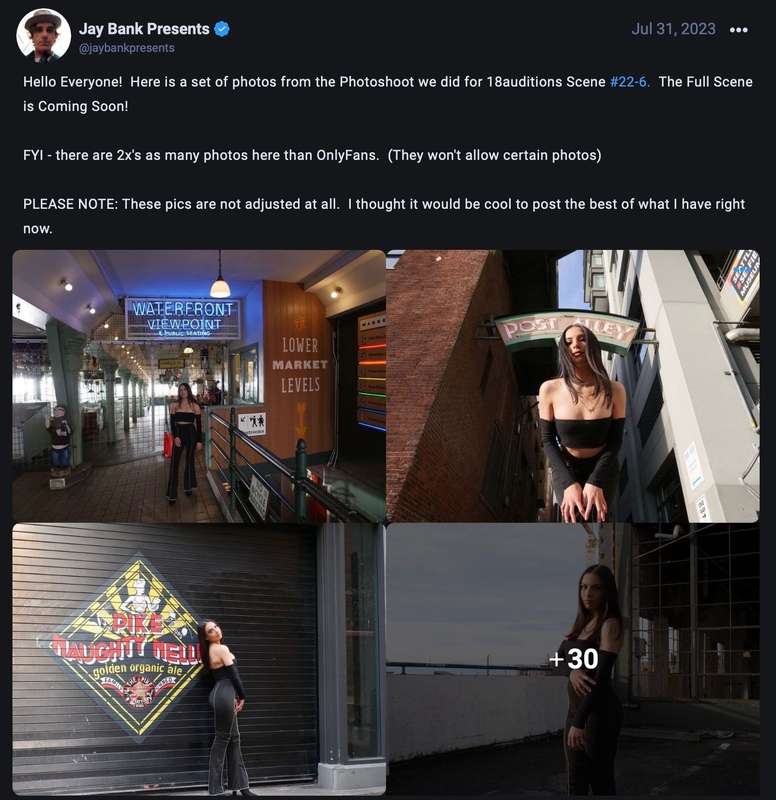Click the PLEASE NOTE paragraph text
The height and width of the screenshot is (800, 776).
(384, 216)
